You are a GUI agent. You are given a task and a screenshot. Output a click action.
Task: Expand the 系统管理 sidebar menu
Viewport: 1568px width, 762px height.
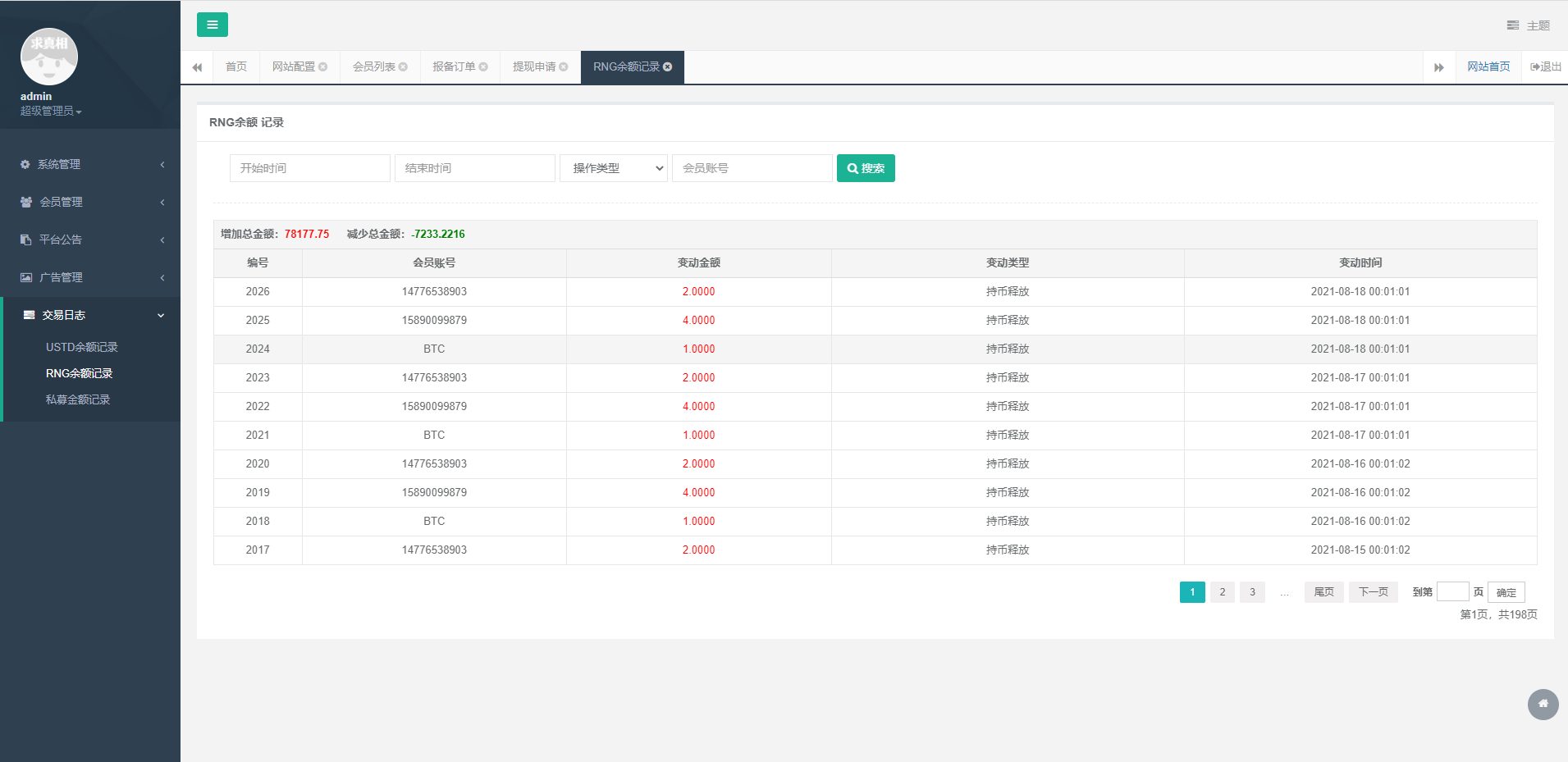tap(90, 164)
